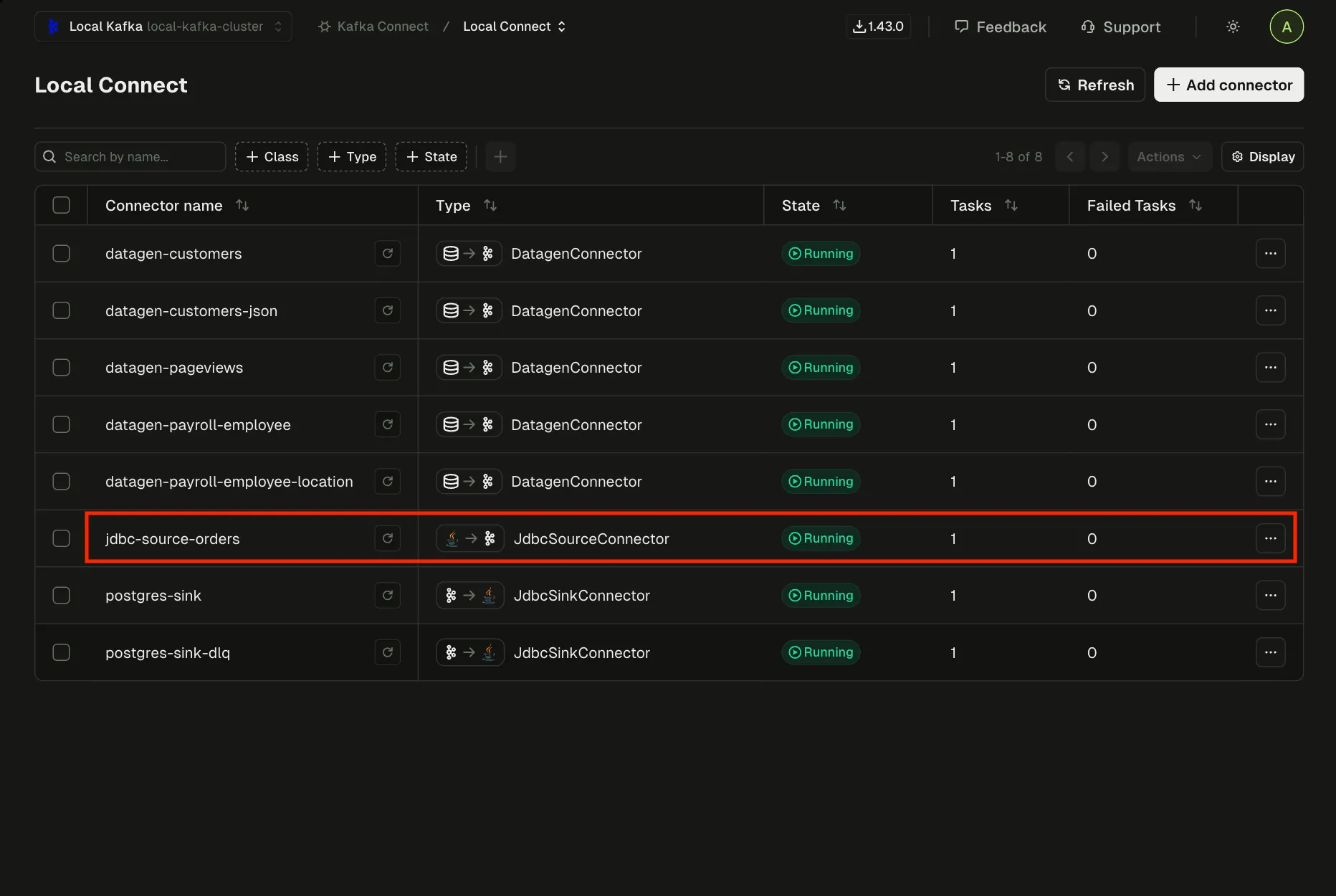Sort by the Failed Tasks column

coord(1196,205)
